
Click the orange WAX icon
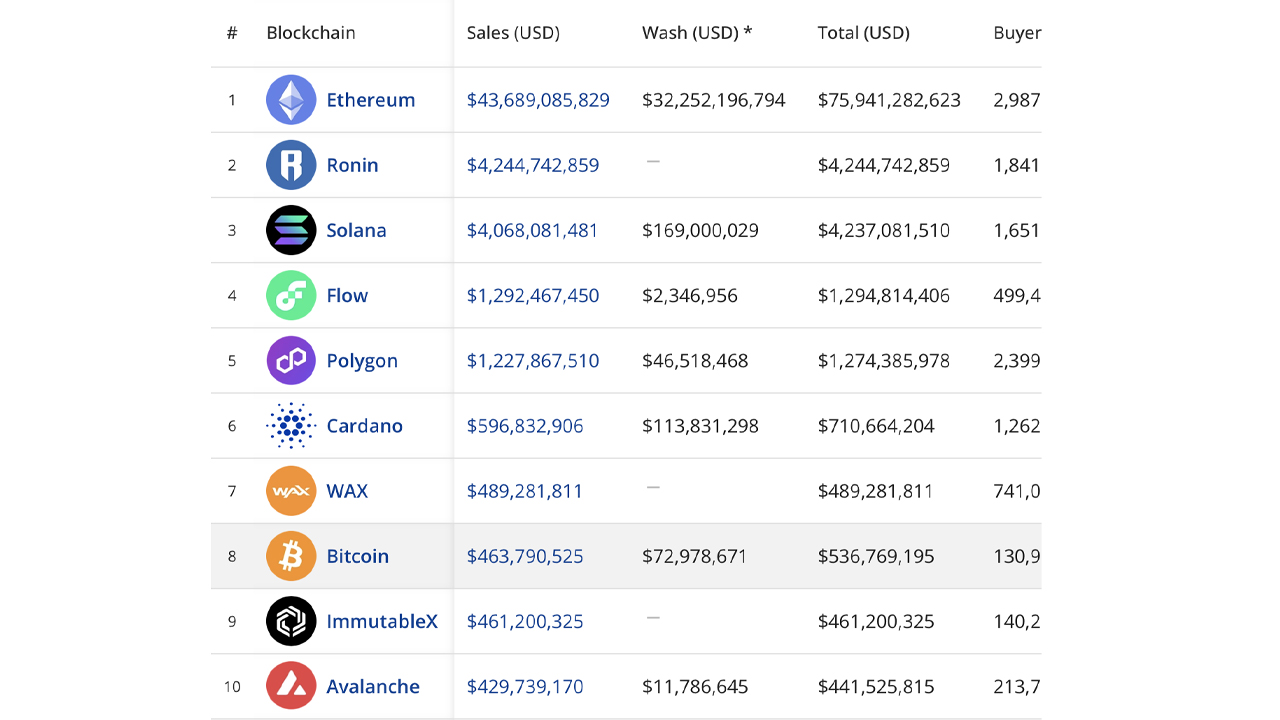tap(291, 491)
